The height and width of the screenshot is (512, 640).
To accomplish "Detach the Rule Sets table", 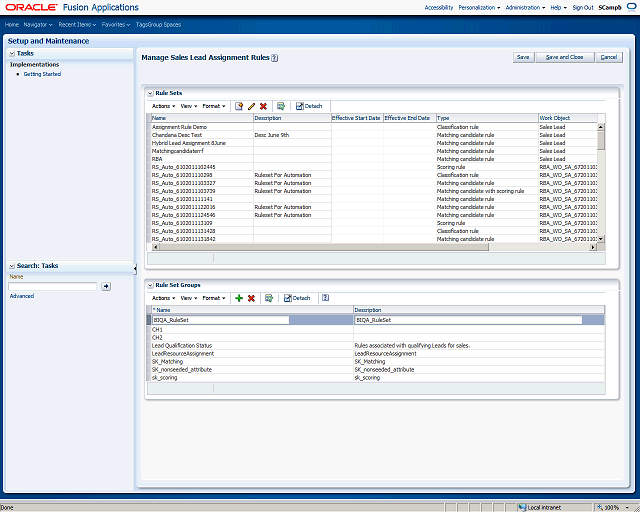I will pos(309,106).
